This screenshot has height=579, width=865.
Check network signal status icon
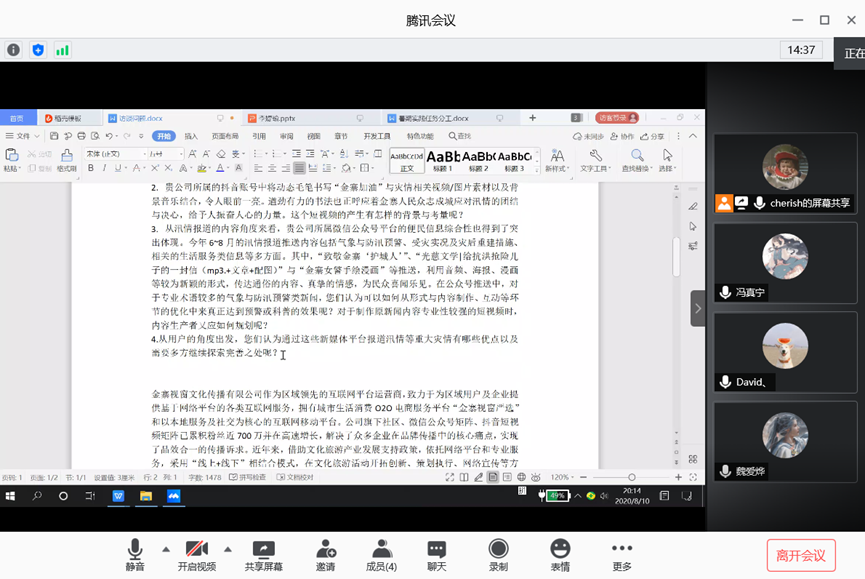point(62,49)
